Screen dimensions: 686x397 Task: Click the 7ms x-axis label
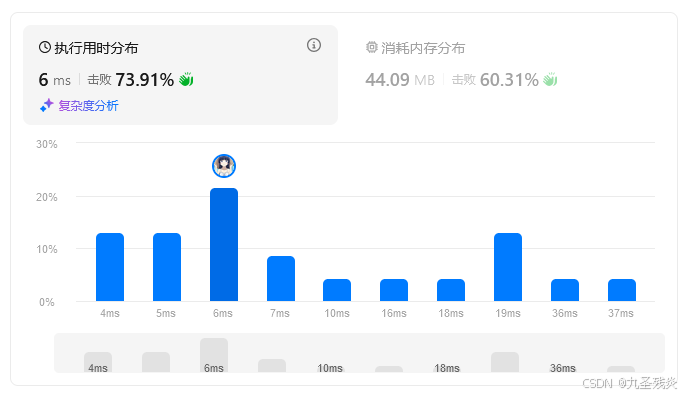tap(280, 313)
